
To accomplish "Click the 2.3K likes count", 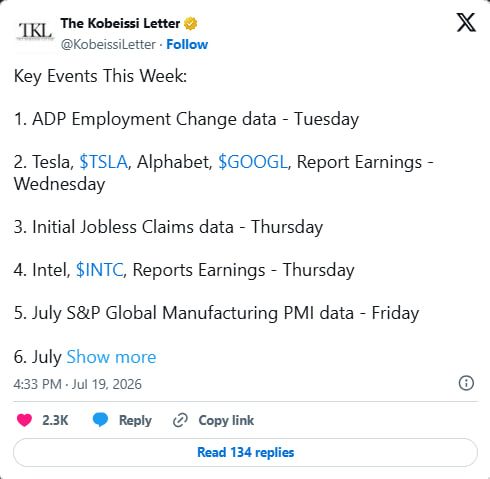I will click(55, 420).
